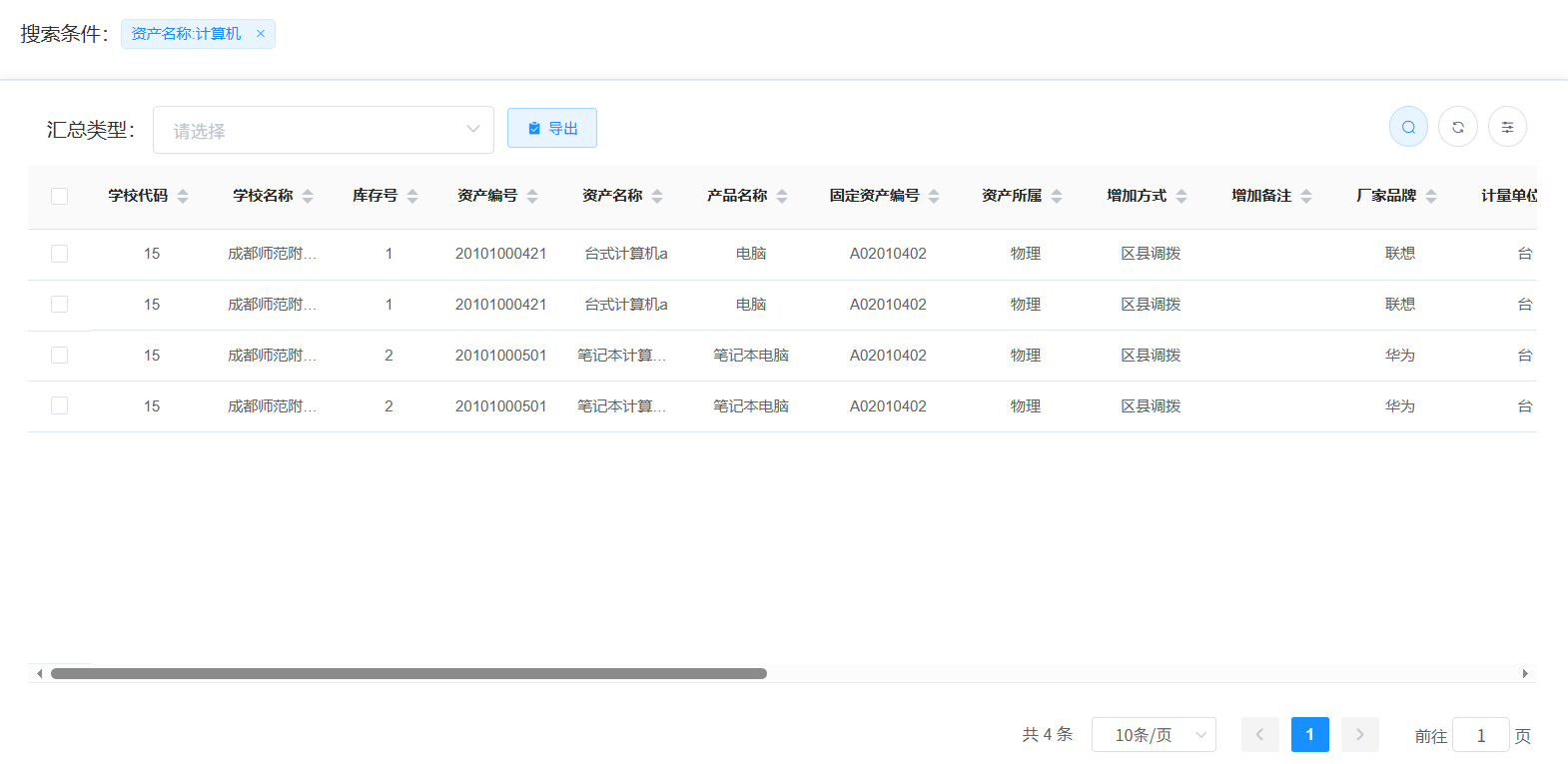The width and height of the screenshot is (1568, 764).
Task: Click the horizontal table scrollbar thumb
Action: (x=408, y=673)
